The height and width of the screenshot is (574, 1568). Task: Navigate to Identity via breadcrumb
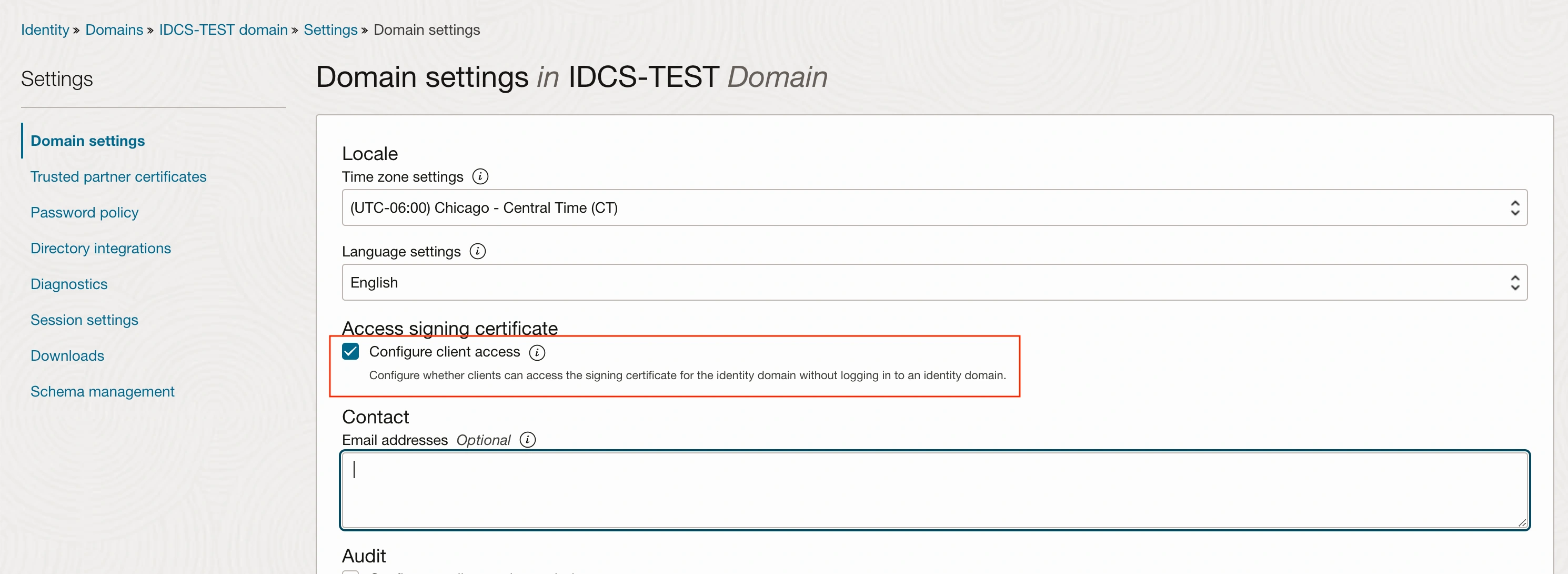(x=44, y=29)
